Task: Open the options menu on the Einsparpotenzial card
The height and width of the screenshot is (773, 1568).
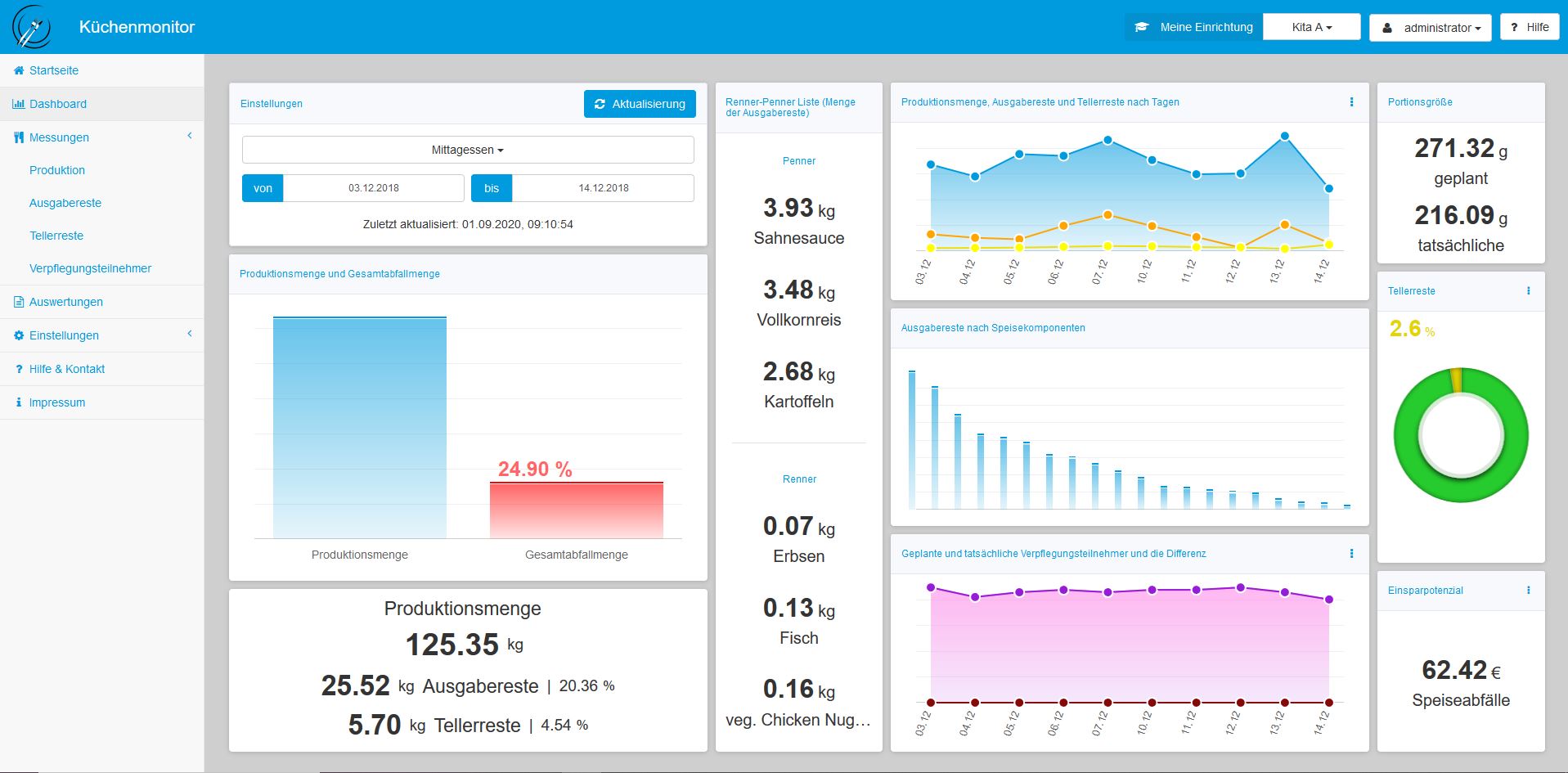Action: coord(1528,591)
